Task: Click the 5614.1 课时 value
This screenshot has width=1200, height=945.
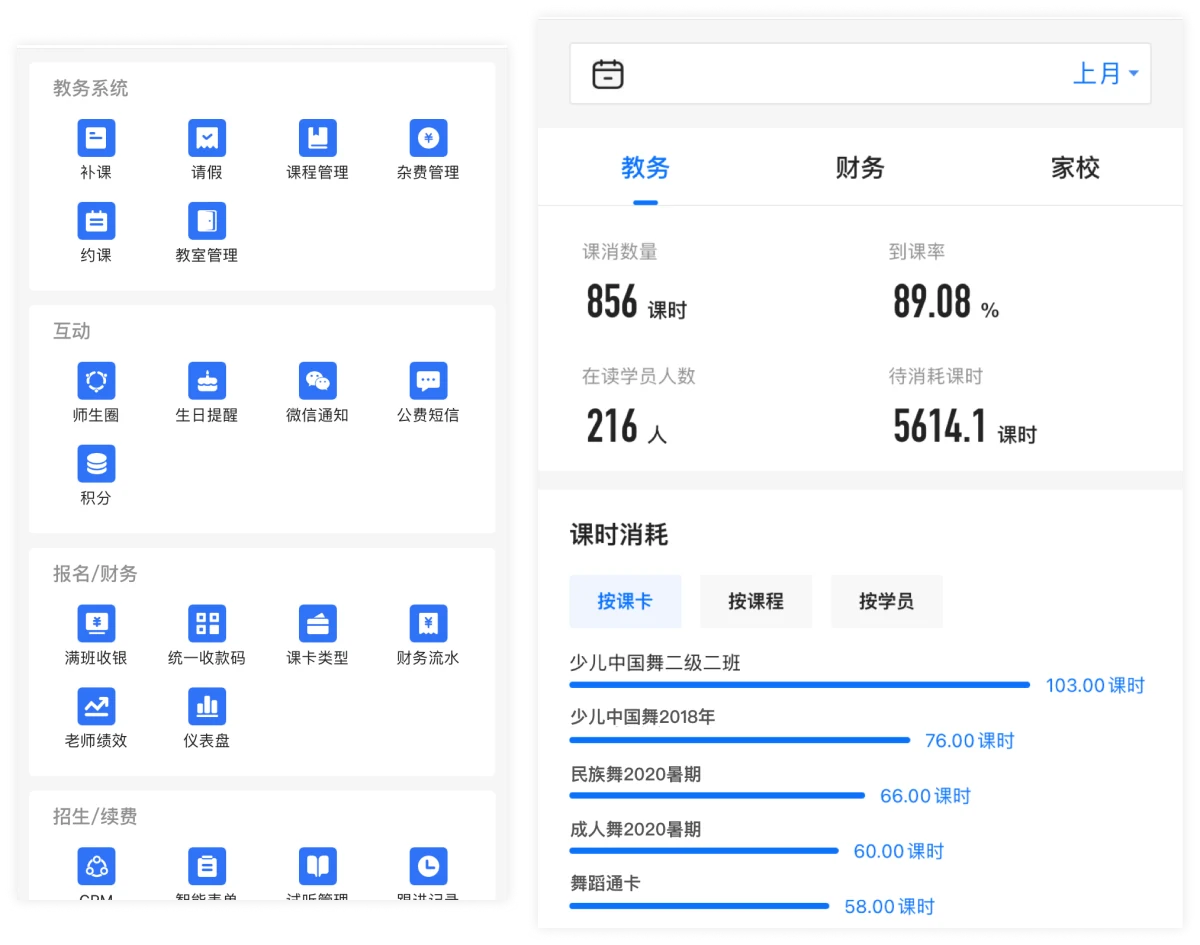Action: 965,427
